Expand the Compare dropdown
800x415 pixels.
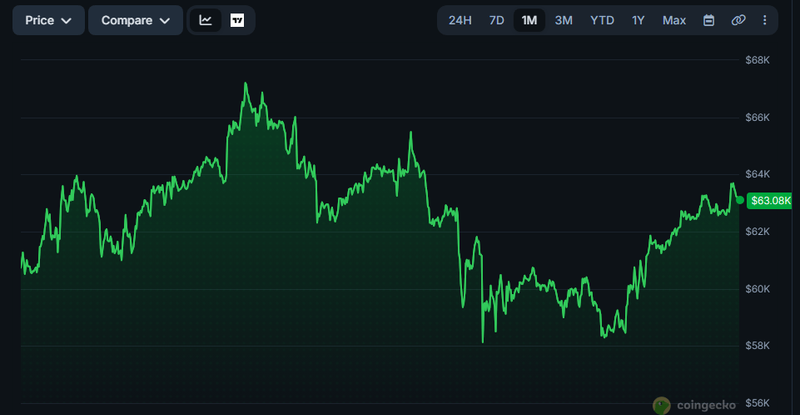(x=135, y=20)
